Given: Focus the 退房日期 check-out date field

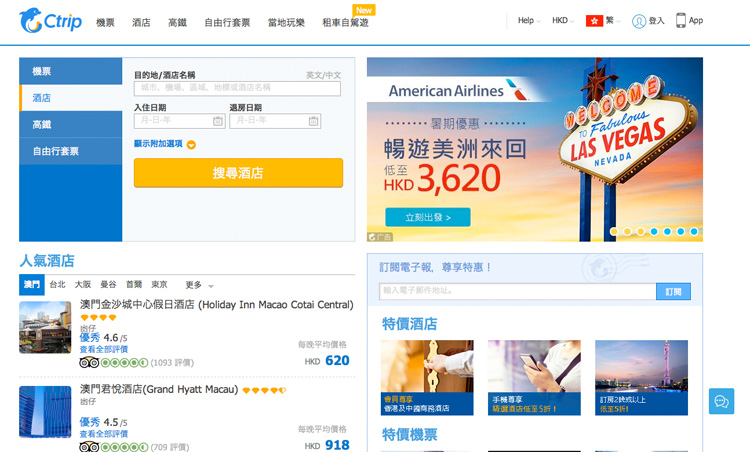Looking at the screenshot, I should click(275, 121).
